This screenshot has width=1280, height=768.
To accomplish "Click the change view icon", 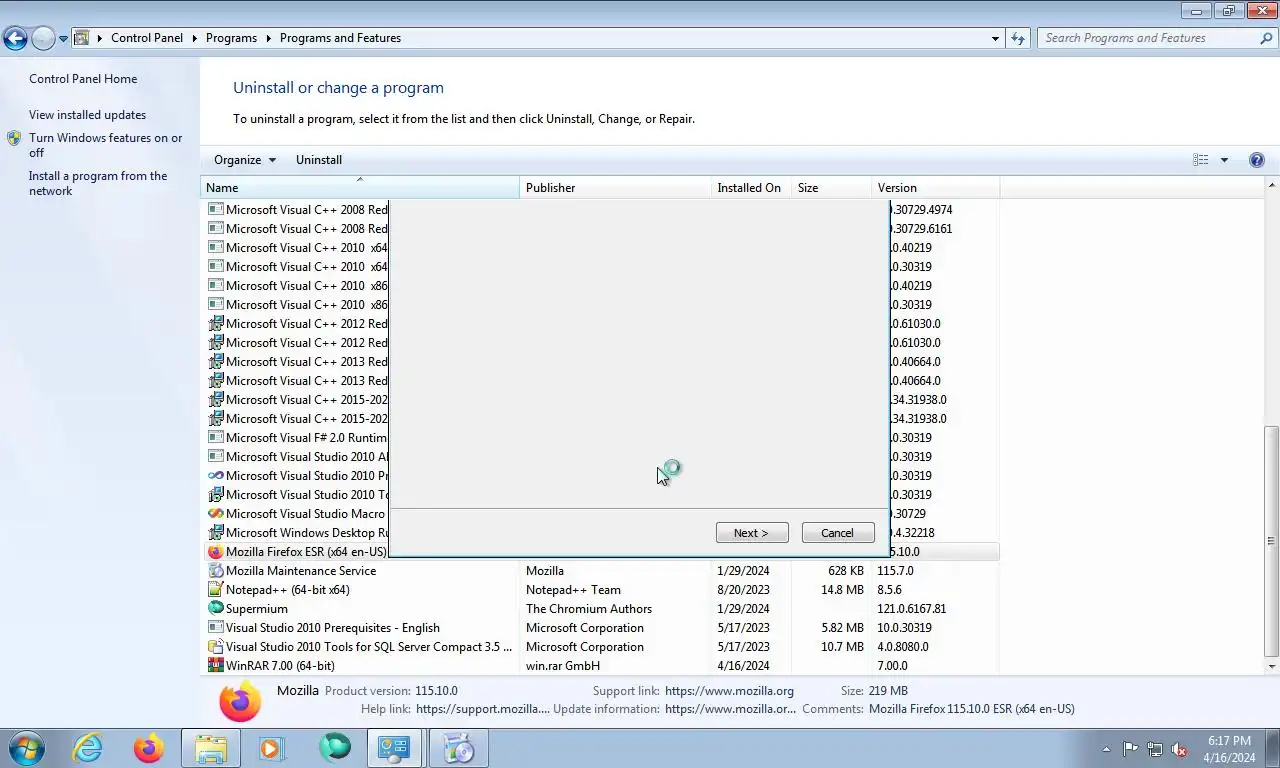I will (x=1200, y=160).
